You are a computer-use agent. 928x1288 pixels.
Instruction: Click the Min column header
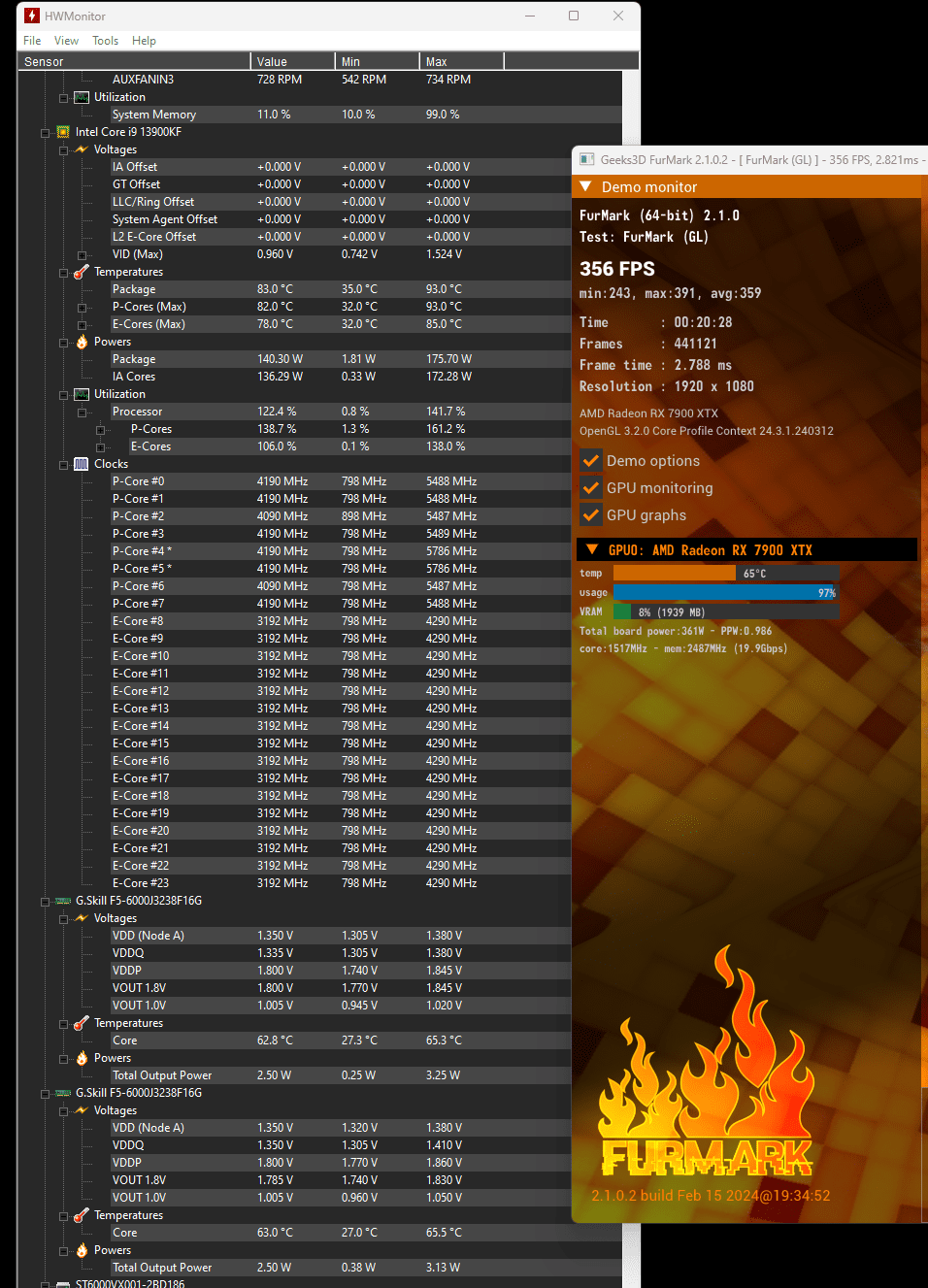tap(377, 61)
